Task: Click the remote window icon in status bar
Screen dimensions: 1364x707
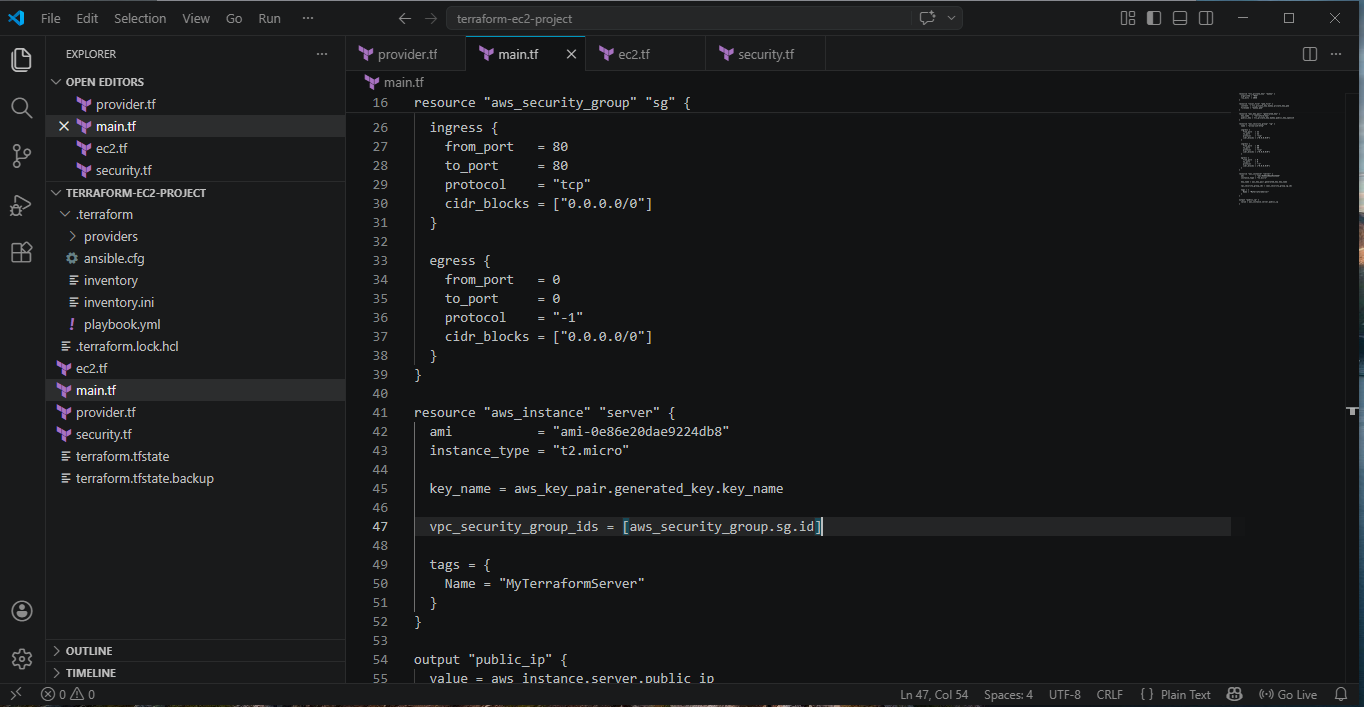Action: tap(15, 694)
